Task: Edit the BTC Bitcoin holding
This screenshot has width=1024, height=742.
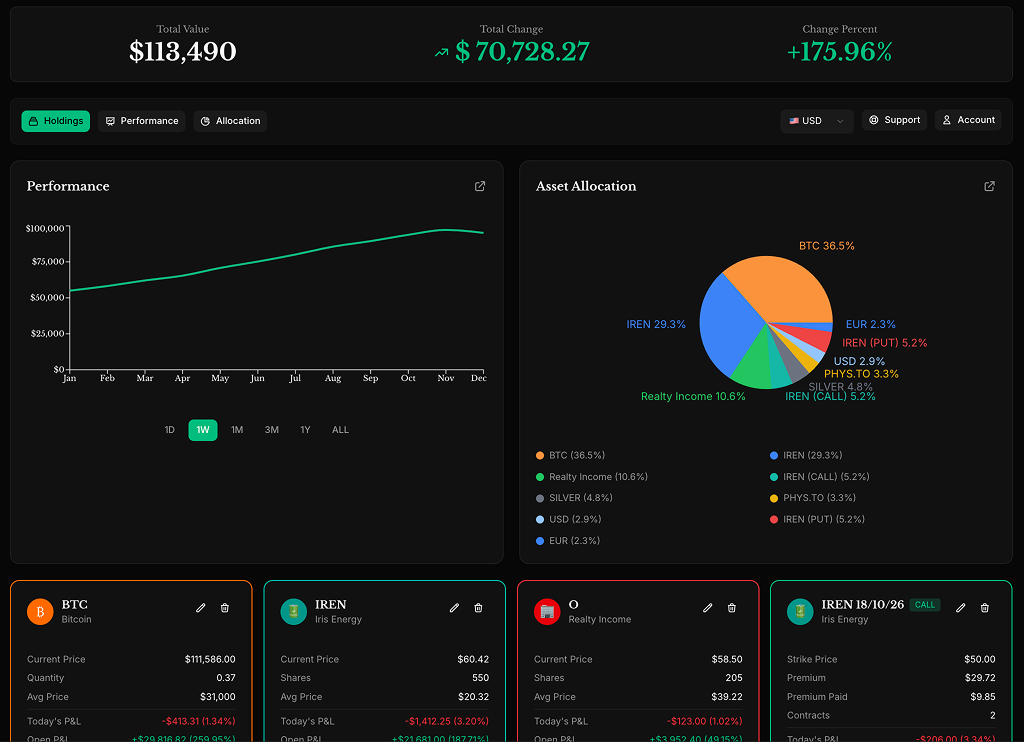Action: click(x=200, y=607)
